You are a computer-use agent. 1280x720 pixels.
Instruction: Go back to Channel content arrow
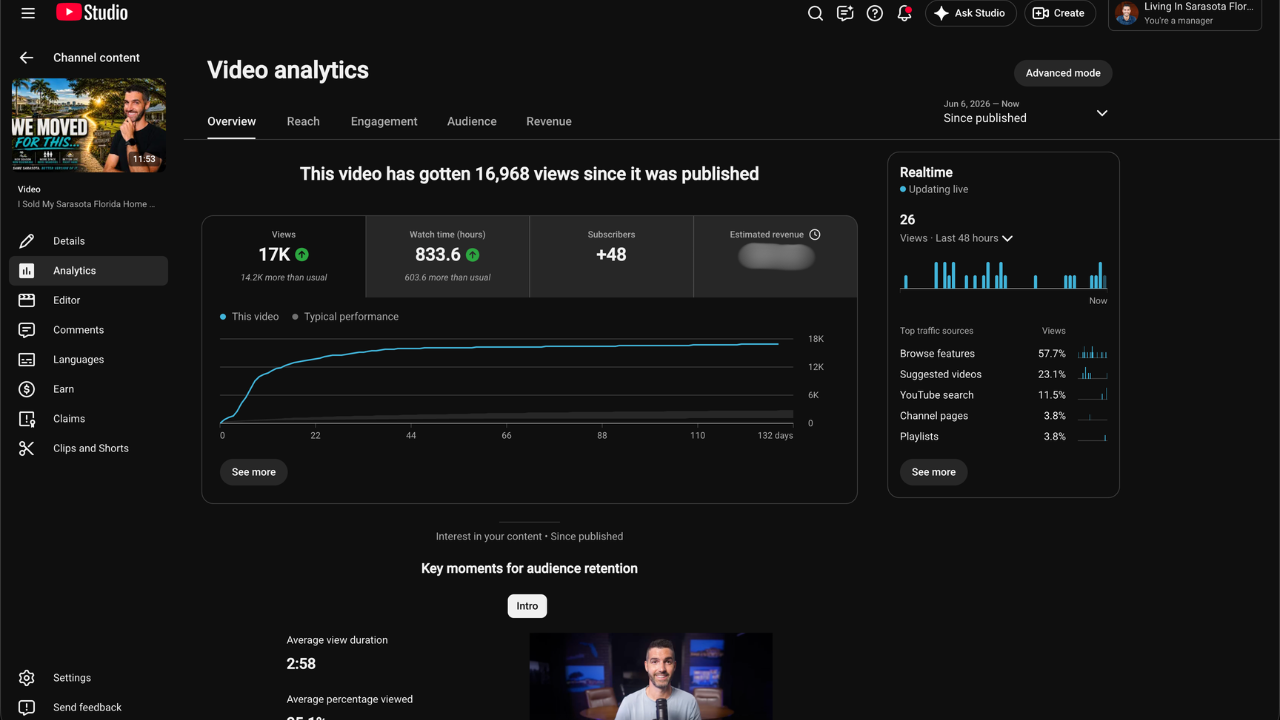click(x=27, y=58)
